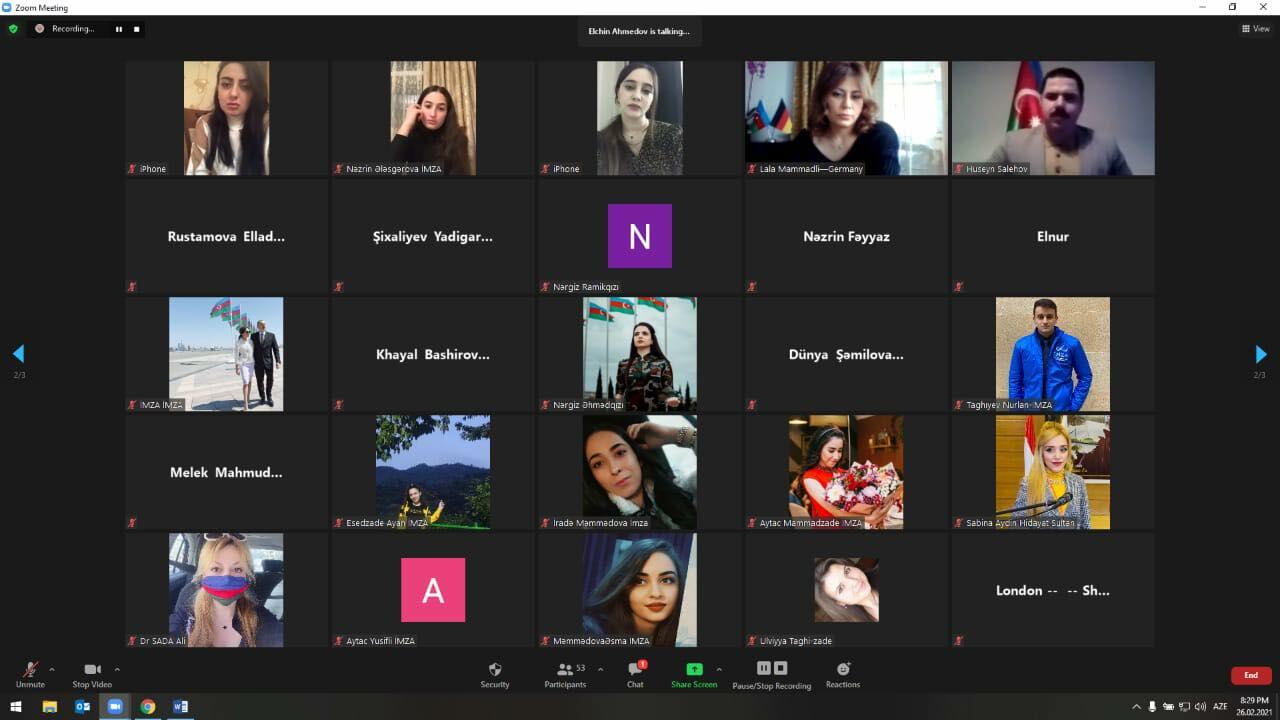Expand video options arrow beside Stop Video
Viewport: 1280px width, 720px height.
tap(117, 669)
